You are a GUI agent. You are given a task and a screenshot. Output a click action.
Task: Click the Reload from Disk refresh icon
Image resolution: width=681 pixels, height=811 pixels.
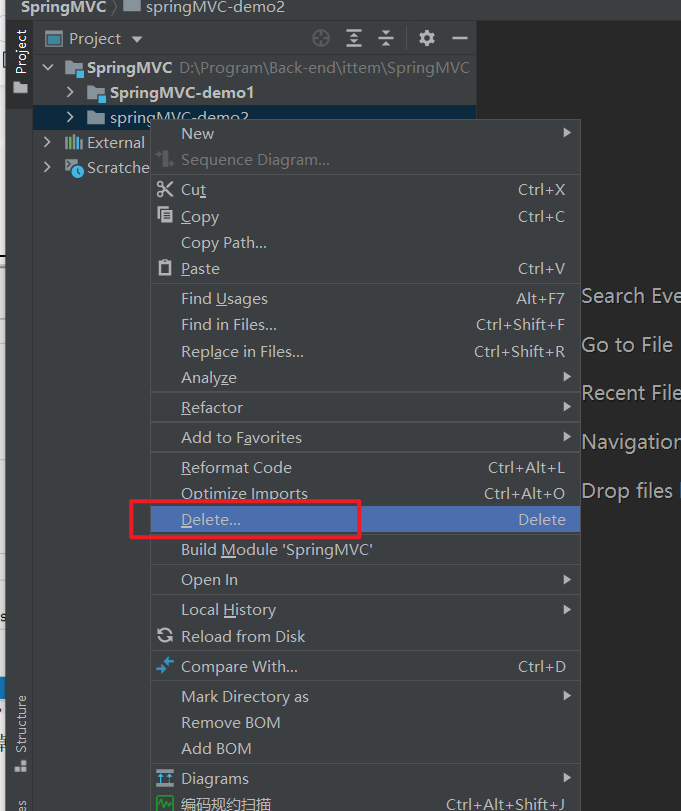[165, 635]
